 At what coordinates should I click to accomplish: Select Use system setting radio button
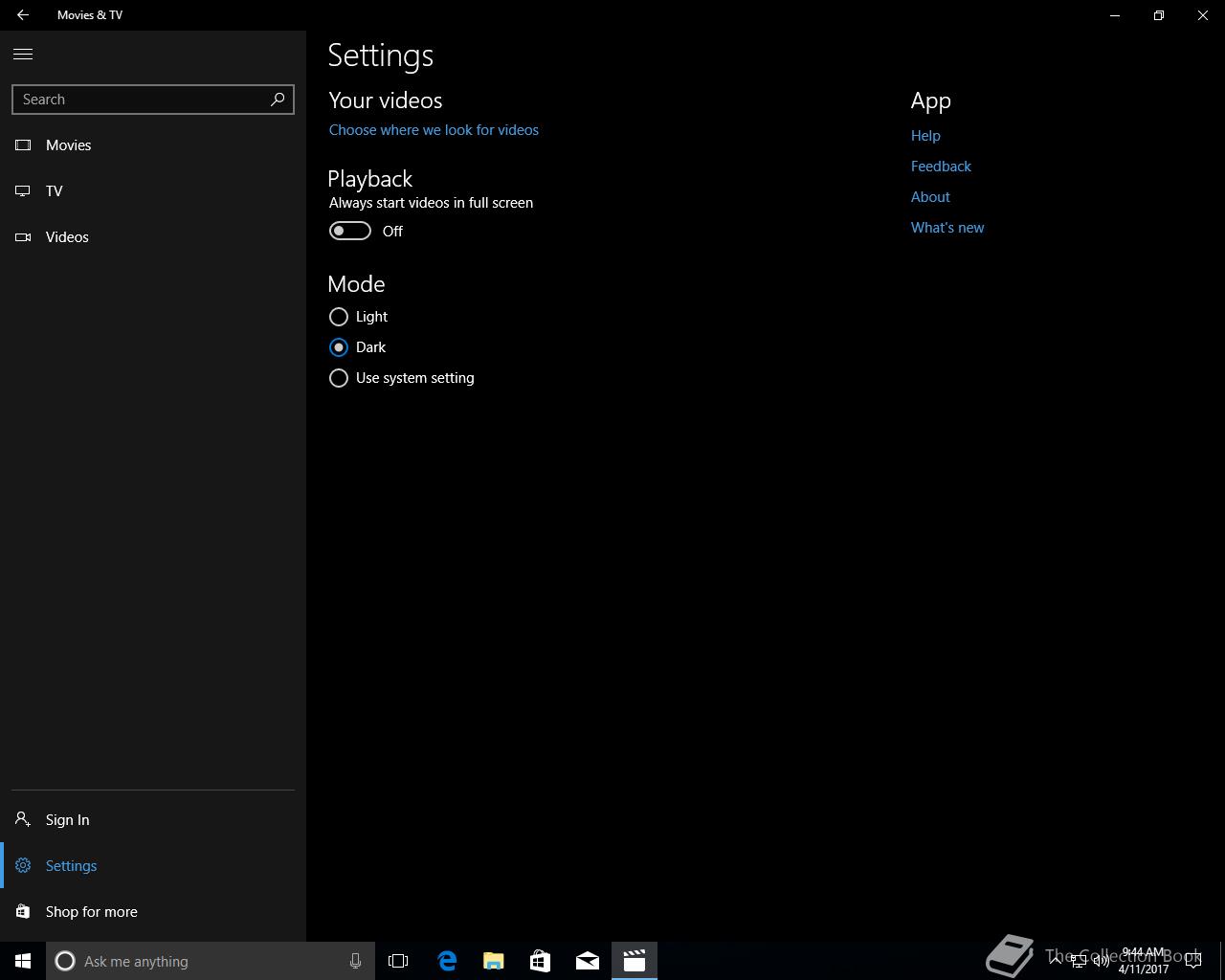[338, 378]
